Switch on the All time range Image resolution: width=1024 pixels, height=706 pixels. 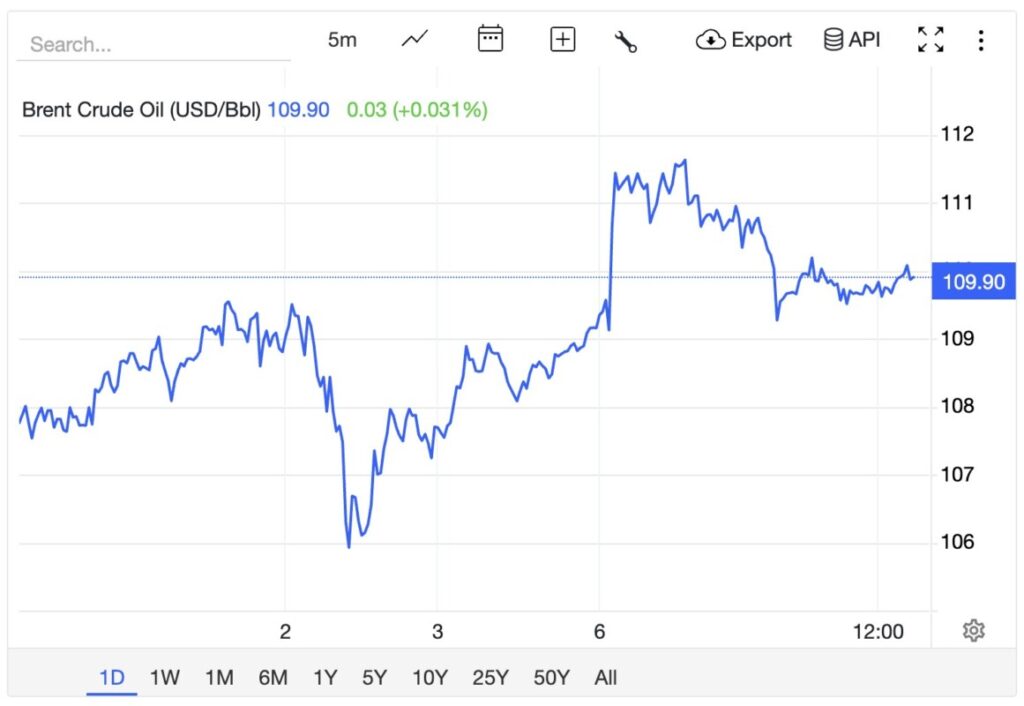[605, 677]
